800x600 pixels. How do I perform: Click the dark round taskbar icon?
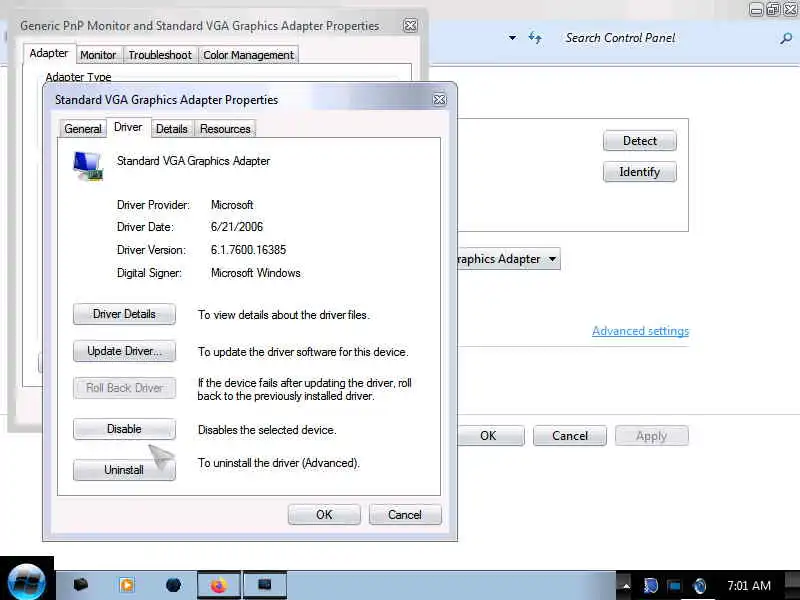pos(173,585)
